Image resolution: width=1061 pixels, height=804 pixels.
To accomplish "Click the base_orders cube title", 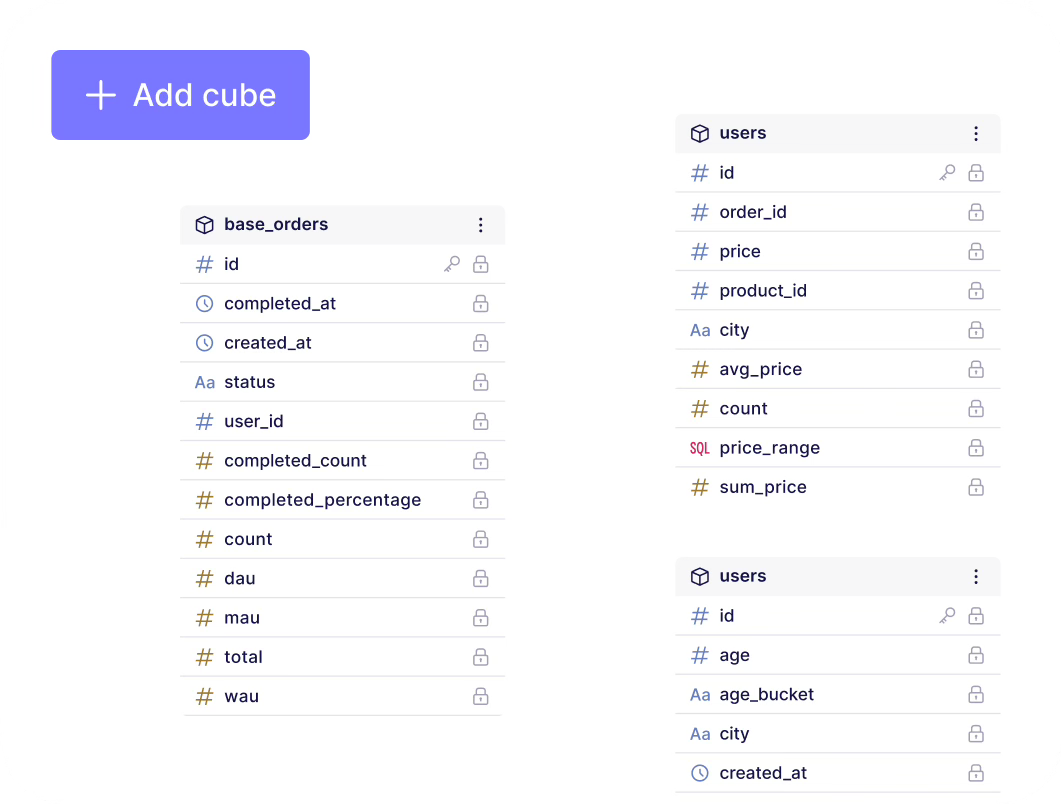I will [276, 225].
